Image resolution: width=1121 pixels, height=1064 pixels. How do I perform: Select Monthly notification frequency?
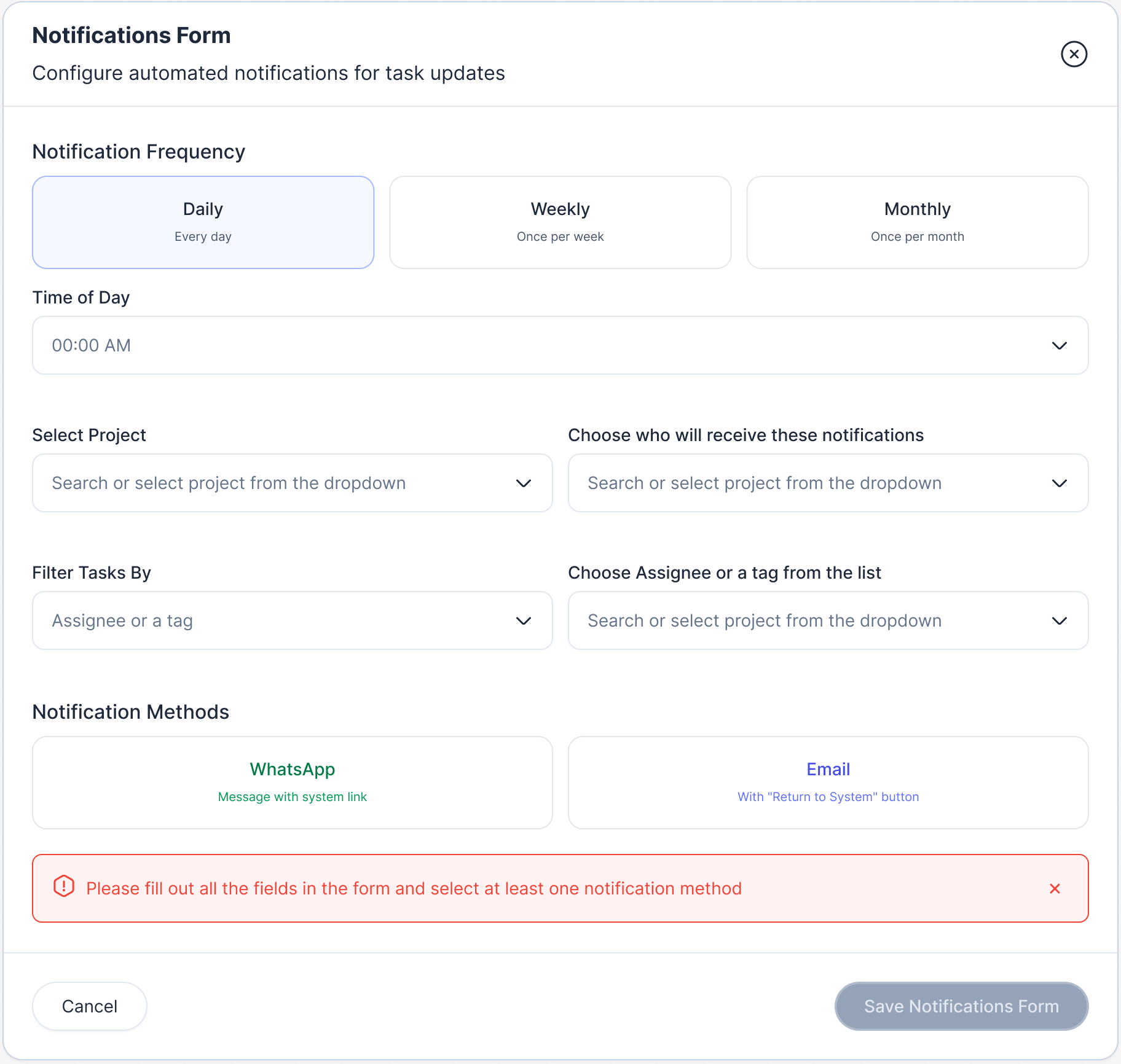pyautogui.click(x=917, y=222)
